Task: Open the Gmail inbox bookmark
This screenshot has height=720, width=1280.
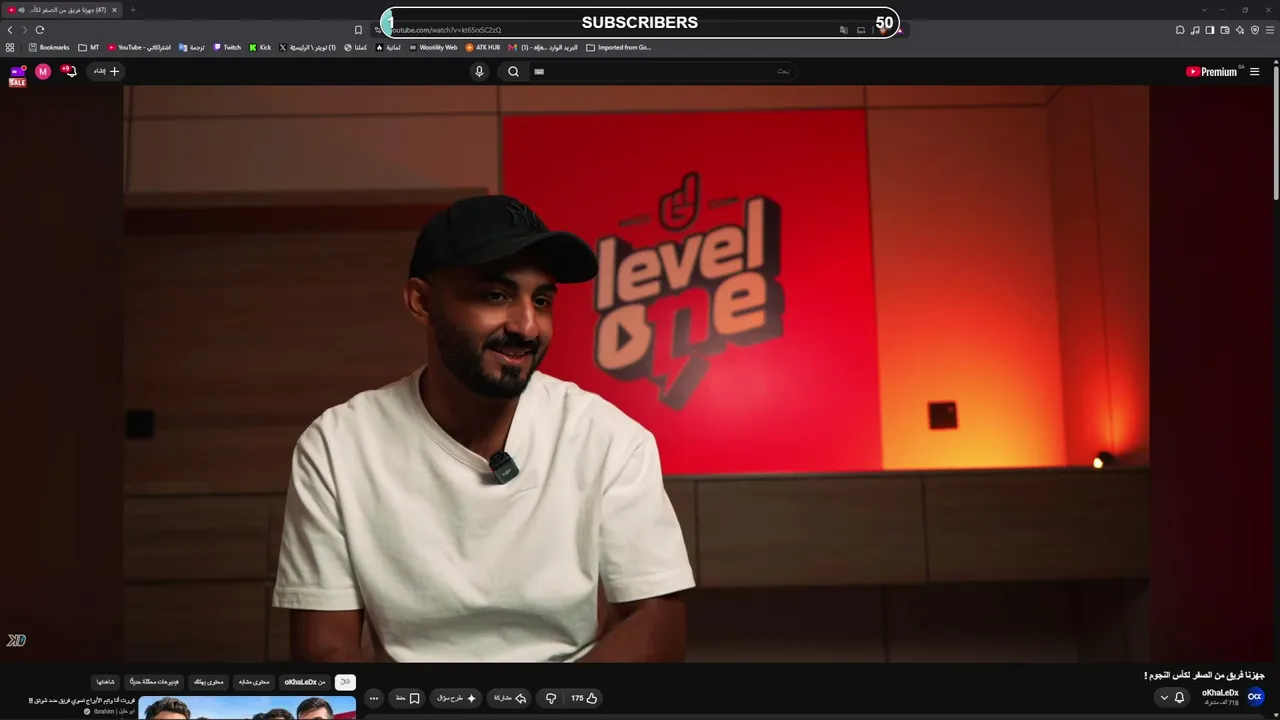Action: coord(543,47)
